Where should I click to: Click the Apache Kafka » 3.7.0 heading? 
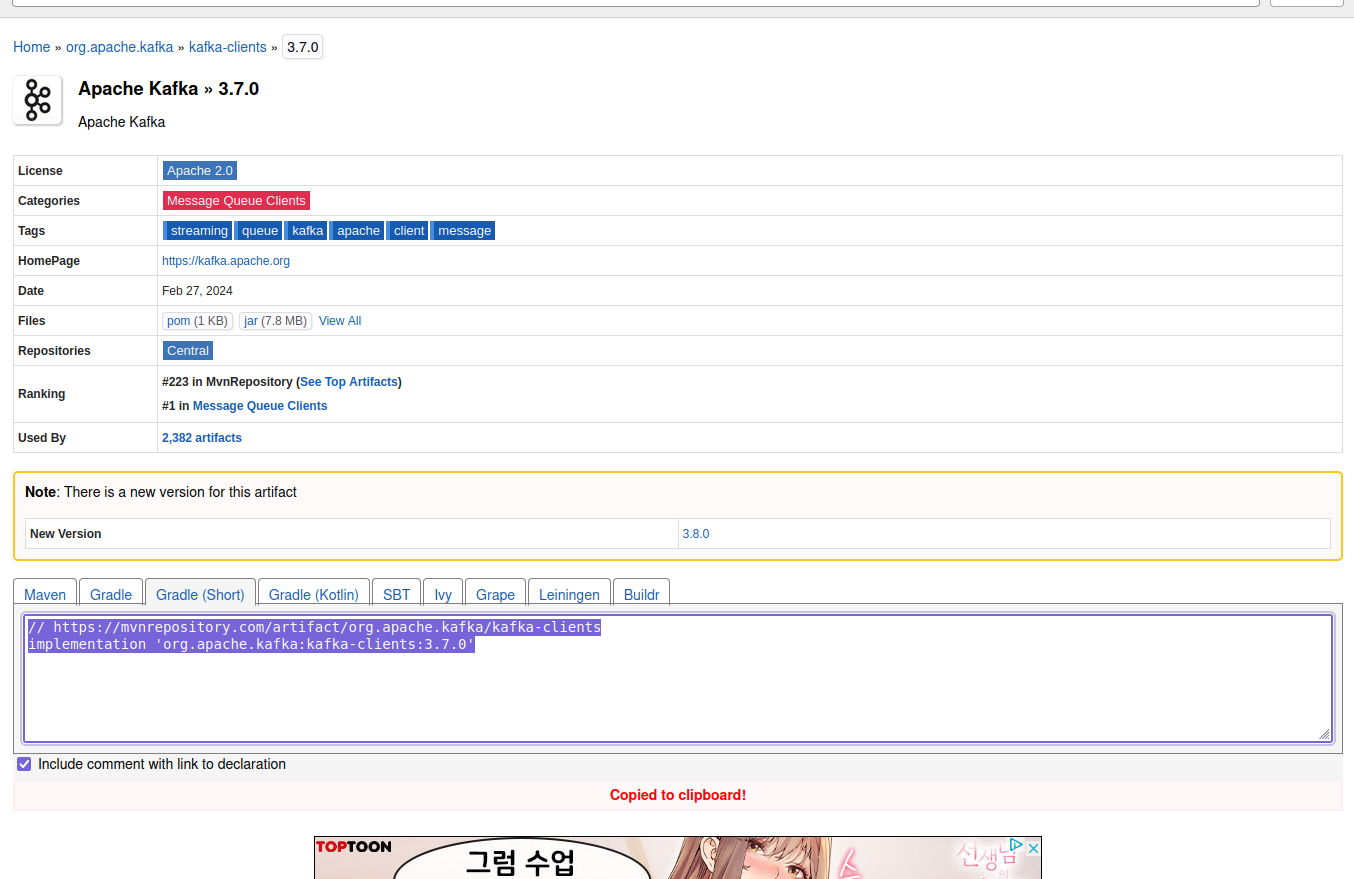(x=168, y=89)
